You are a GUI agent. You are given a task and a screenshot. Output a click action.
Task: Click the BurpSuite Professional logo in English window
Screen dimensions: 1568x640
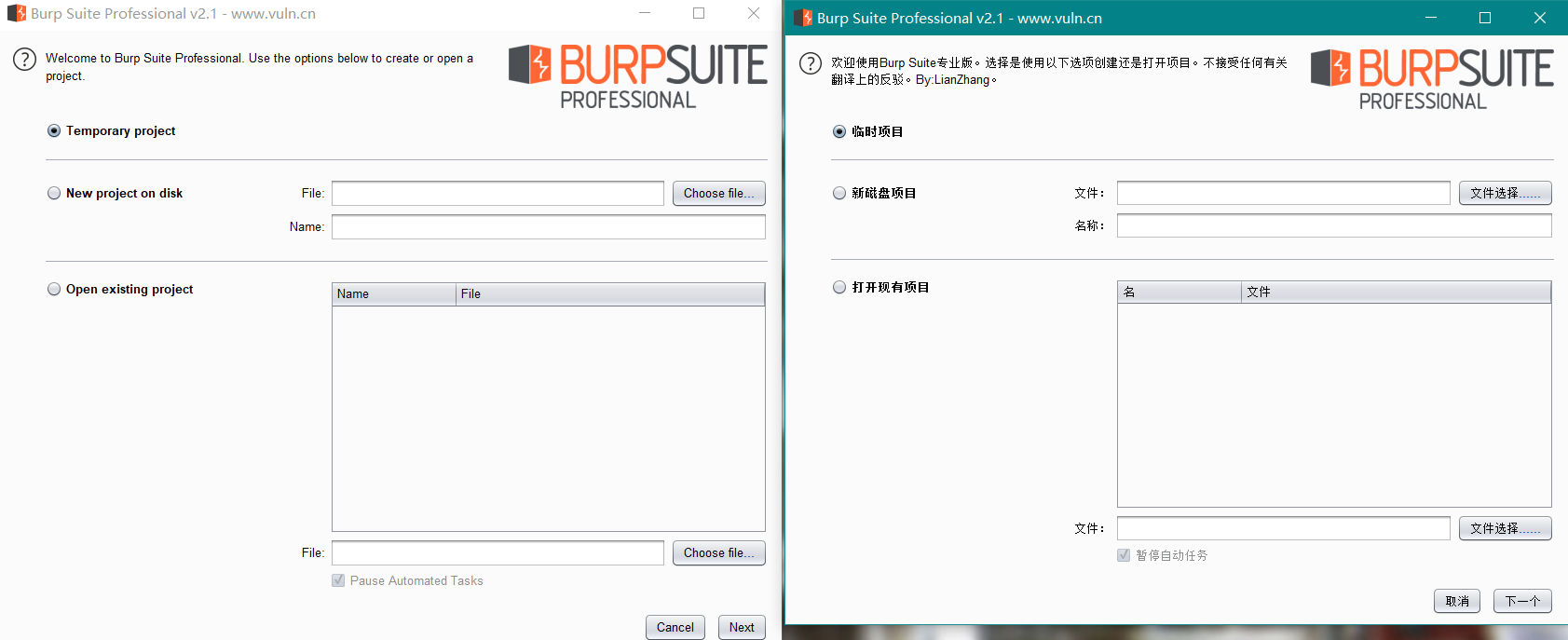[x=638, y=76]
